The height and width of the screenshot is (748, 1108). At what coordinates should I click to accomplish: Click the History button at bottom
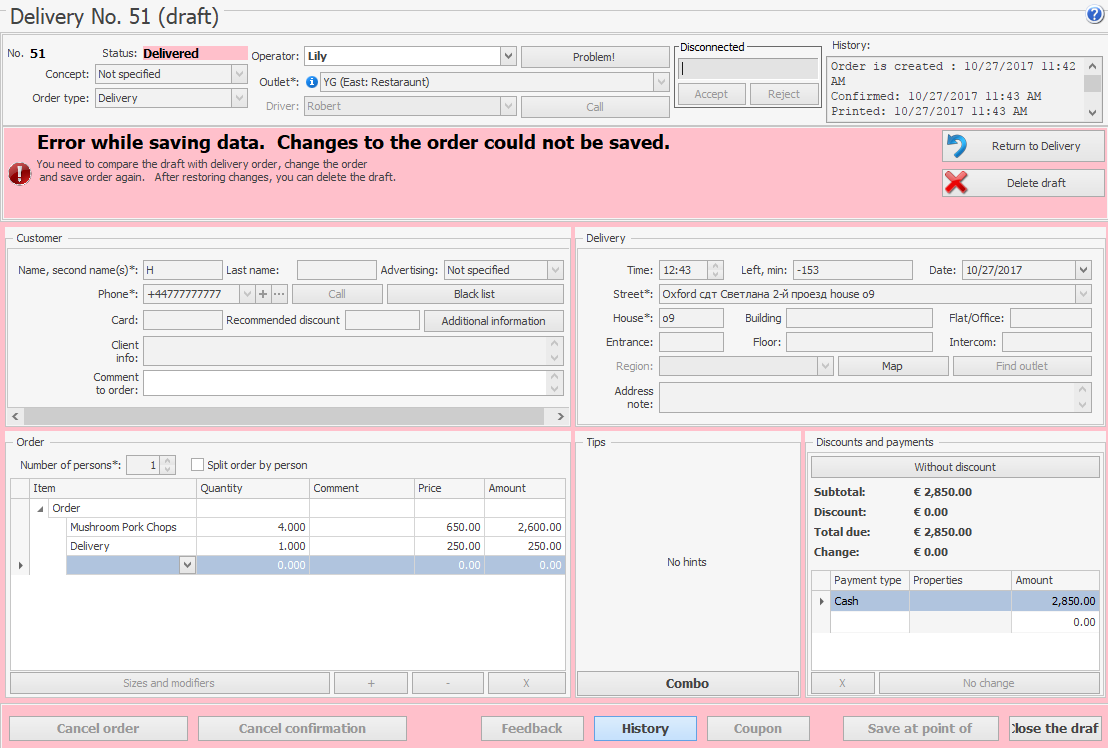pos(645,728)
